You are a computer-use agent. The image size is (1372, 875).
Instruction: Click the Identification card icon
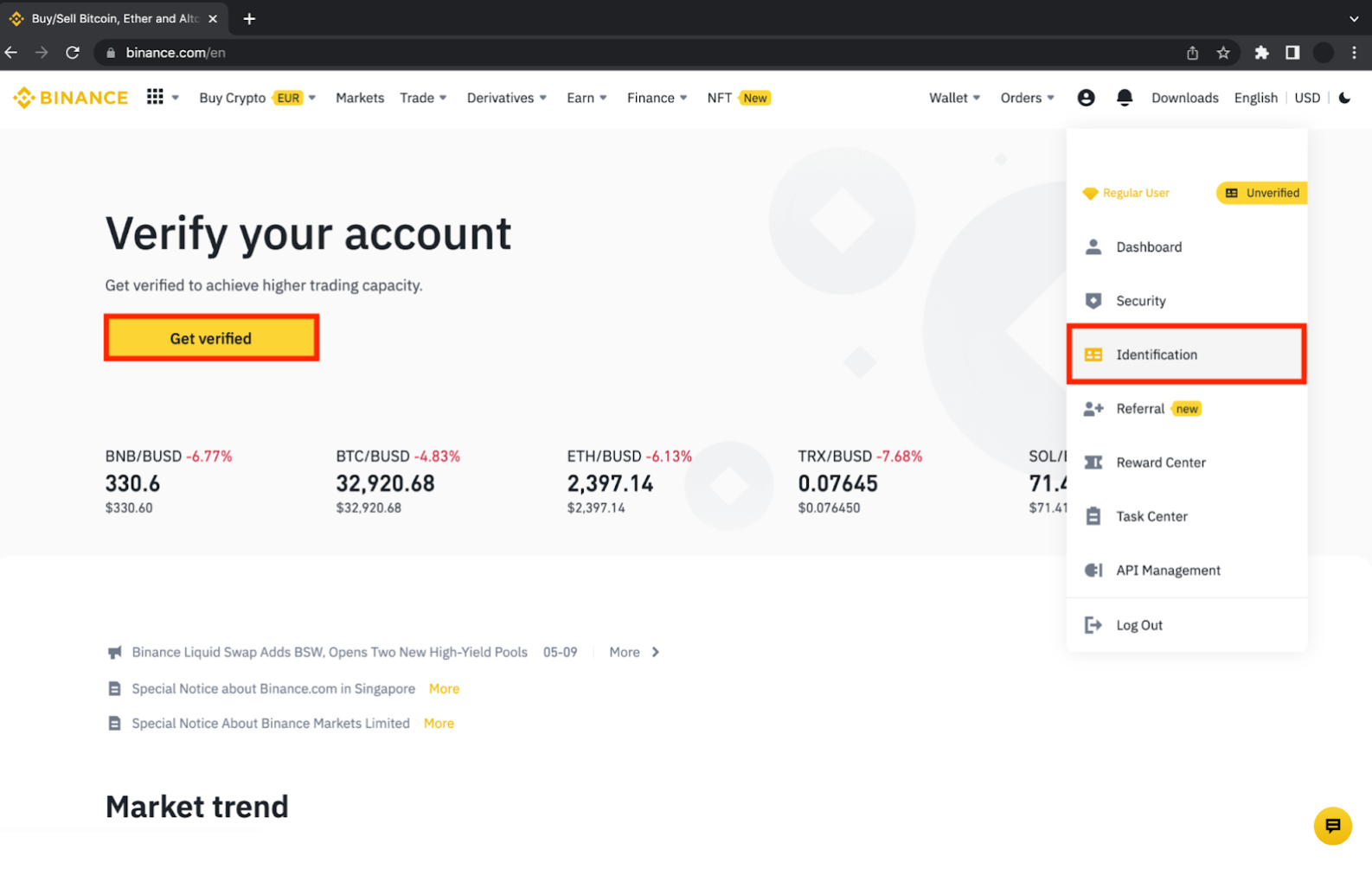[x=1093, y=354]
